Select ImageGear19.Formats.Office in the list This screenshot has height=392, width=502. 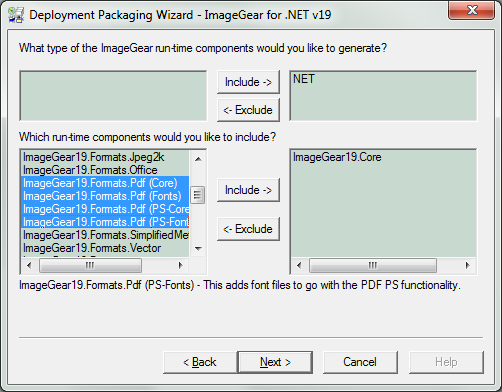(x=105, y=170)
